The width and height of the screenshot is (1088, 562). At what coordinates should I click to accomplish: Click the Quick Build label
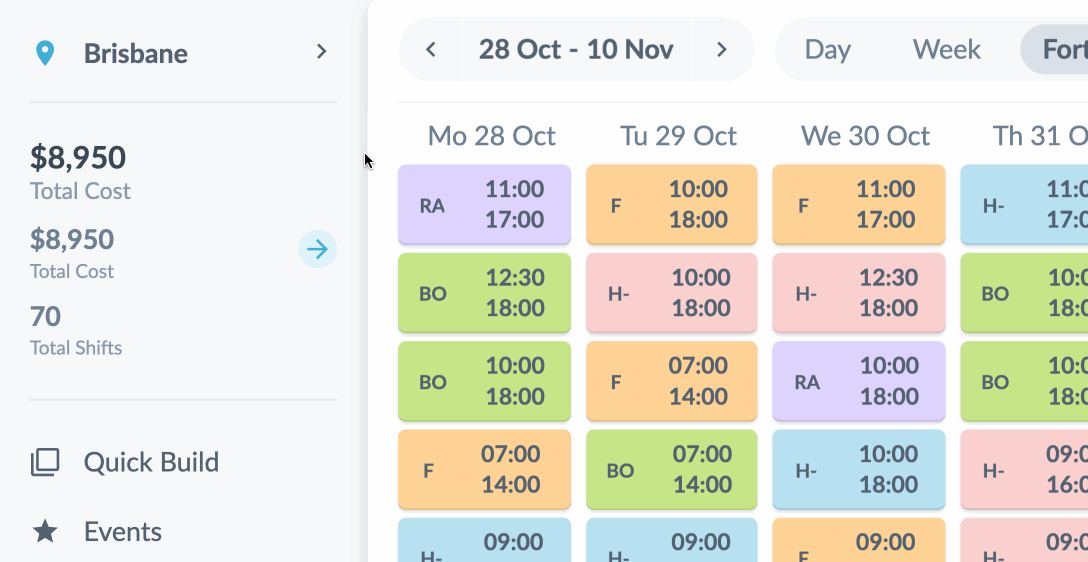point(151,462)
